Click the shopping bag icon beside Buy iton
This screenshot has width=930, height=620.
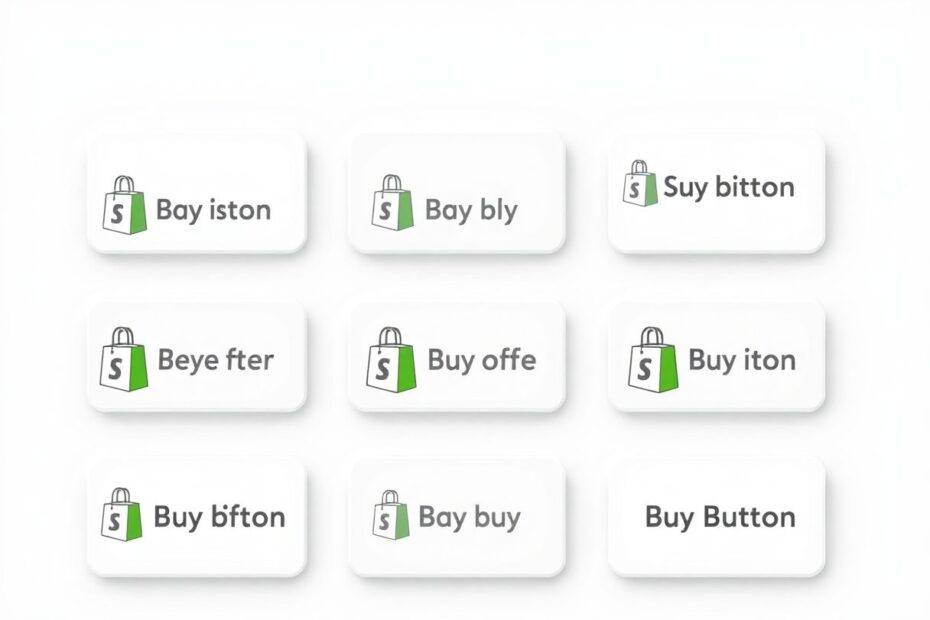point(652,360)
